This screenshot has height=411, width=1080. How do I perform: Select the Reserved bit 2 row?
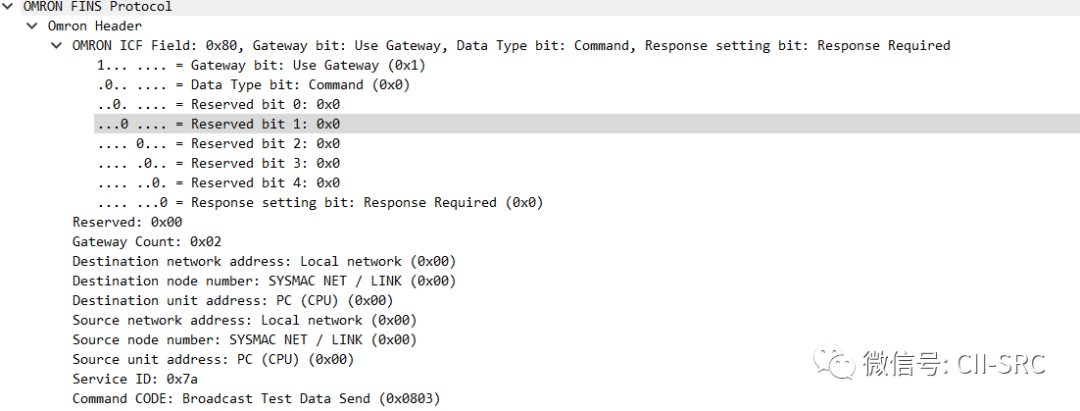click(218, 144)
